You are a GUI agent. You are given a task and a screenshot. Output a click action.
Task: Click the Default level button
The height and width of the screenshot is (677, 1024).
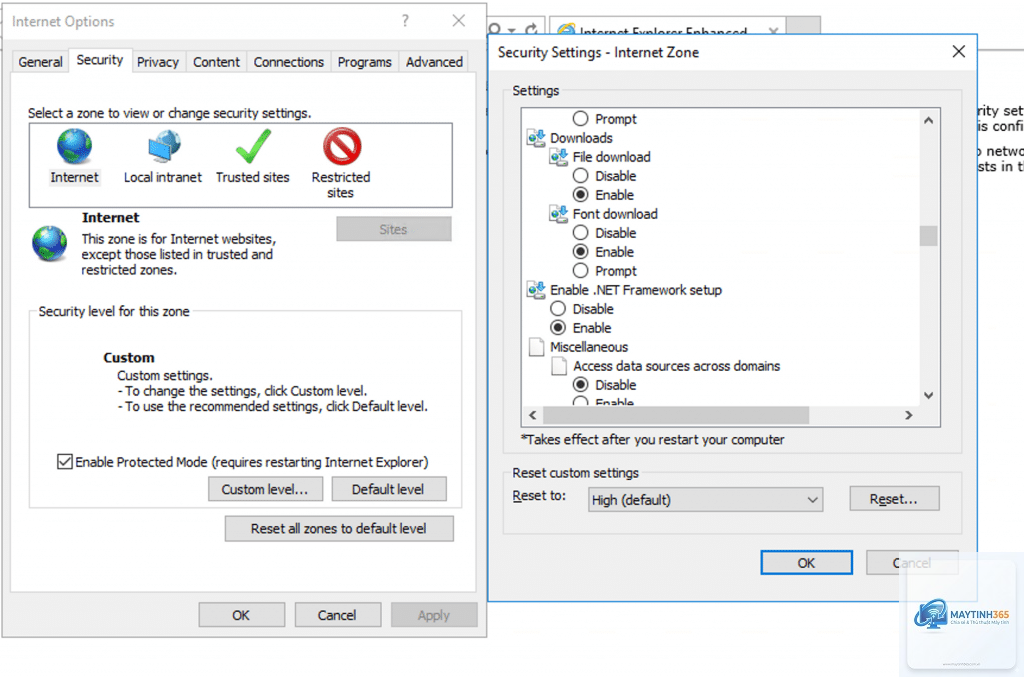[389, 489]
